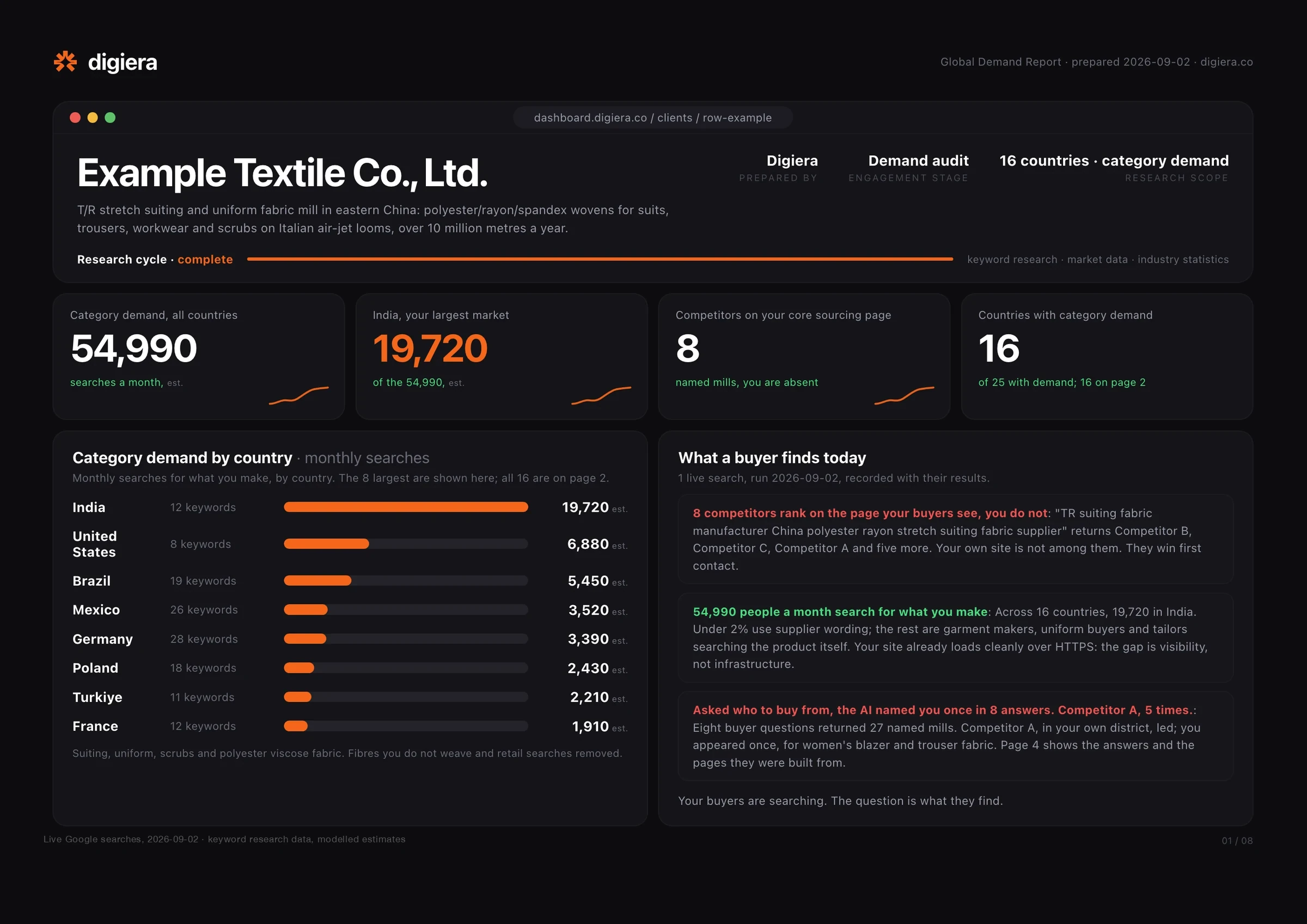Click the green window maximize dot

[111, 117]
